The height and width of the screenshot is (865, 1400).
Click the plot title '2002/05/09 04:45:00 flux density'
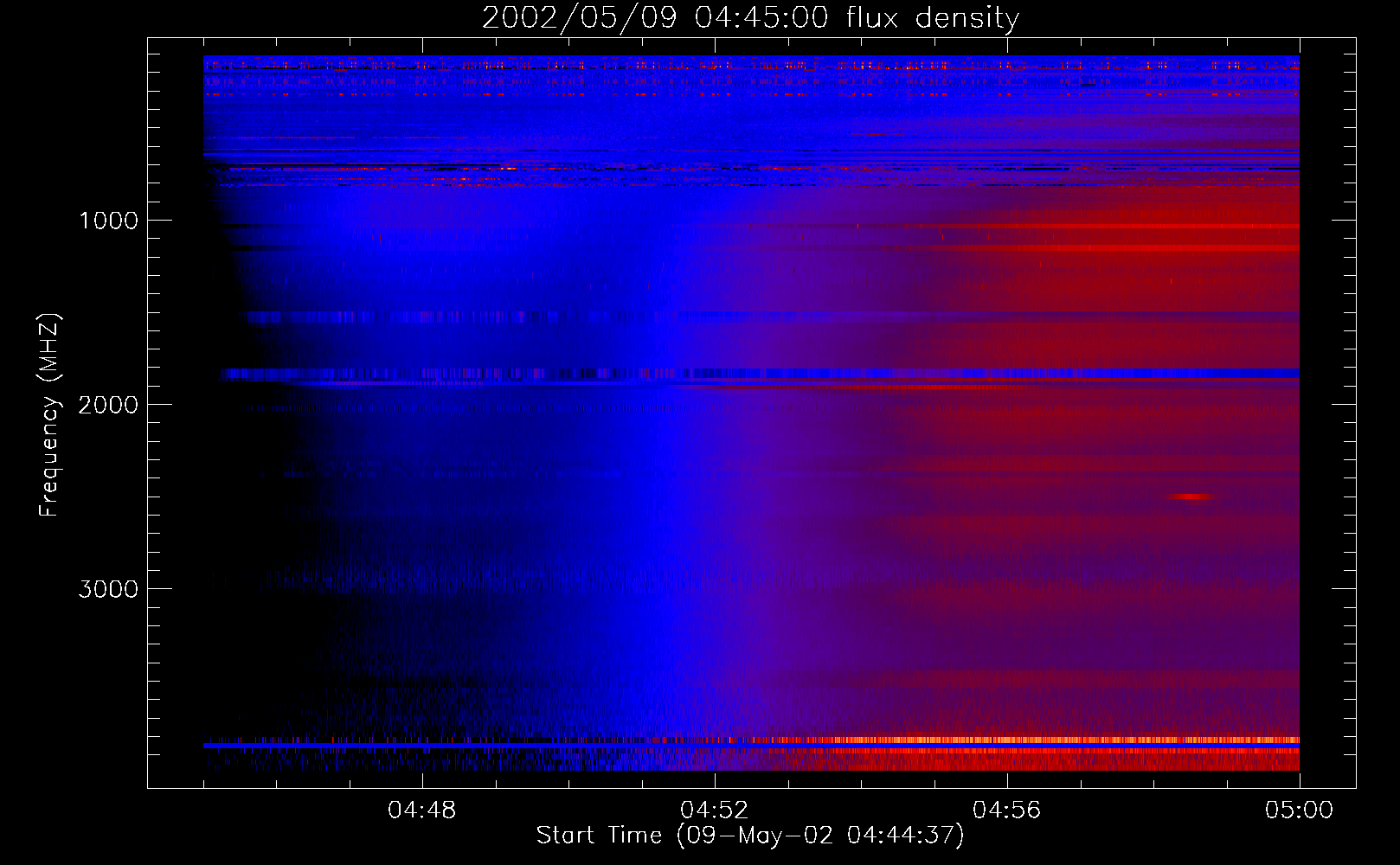[750, 17]
